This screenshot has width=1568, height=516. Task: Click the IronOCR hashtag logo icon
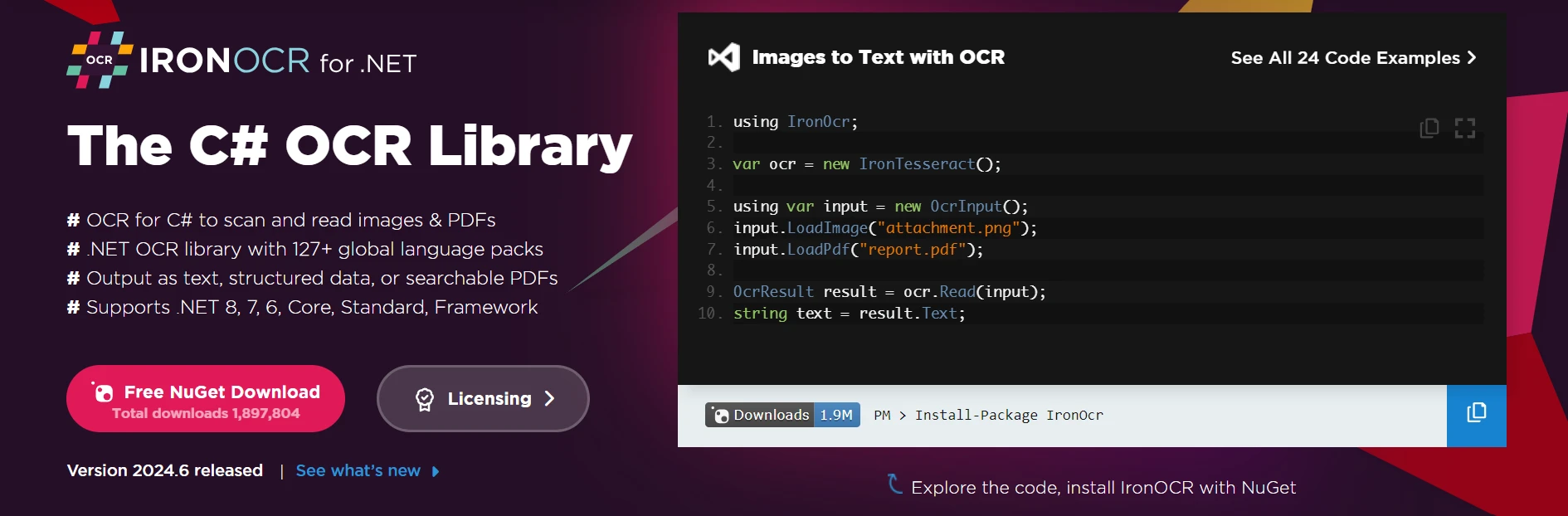tap(100, 60)
